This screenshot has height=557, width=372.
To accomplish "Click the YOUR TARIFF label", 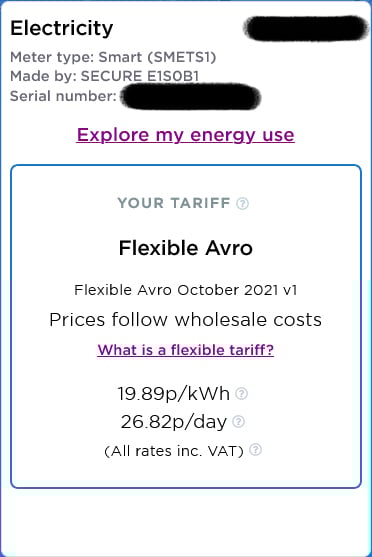I will (x=174, y=203).
